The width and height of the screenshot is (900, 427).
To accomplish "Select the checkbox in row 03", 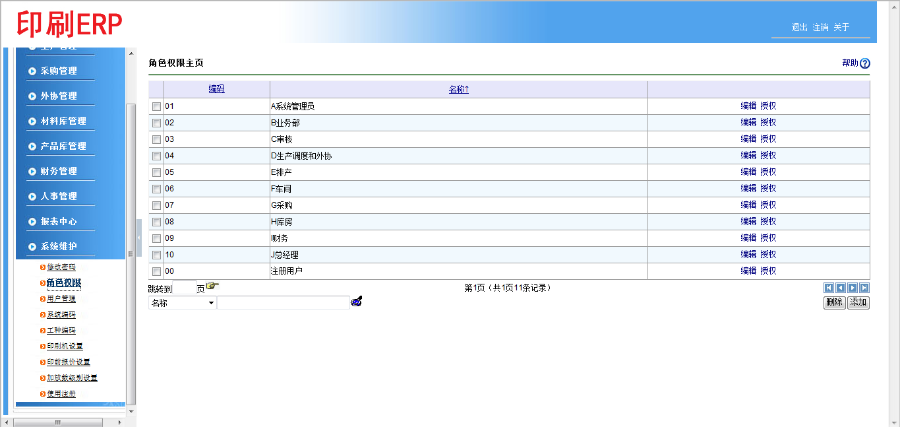I will pos(156,139).
